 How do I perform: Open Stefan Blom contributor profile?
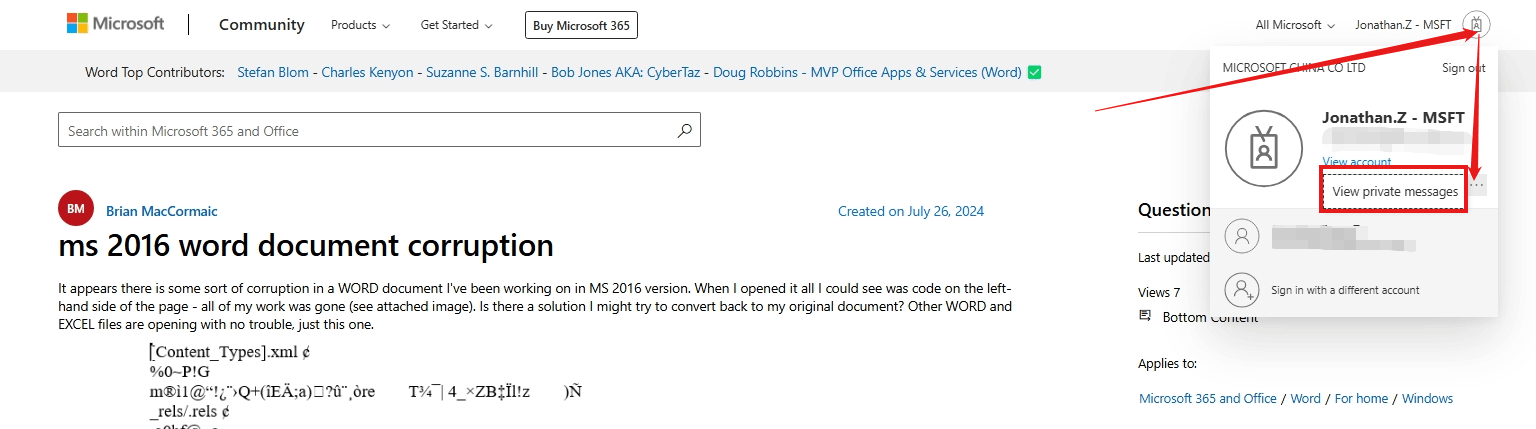point(273,72)
